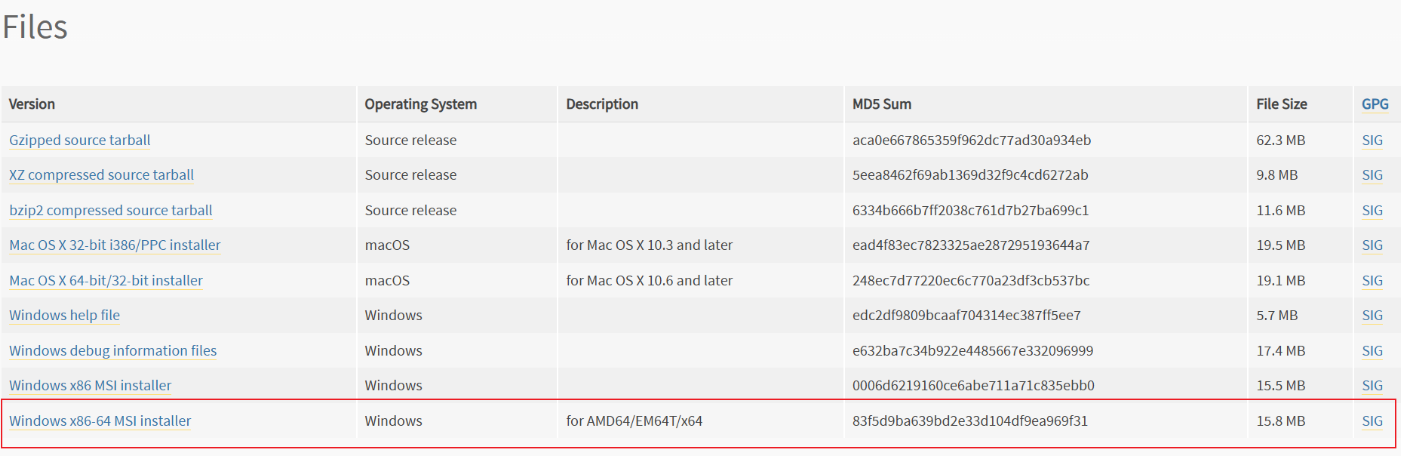Click the 5.7 MB file size
The height and width of the screenshot is (456, 1401).
[1277, 315]
